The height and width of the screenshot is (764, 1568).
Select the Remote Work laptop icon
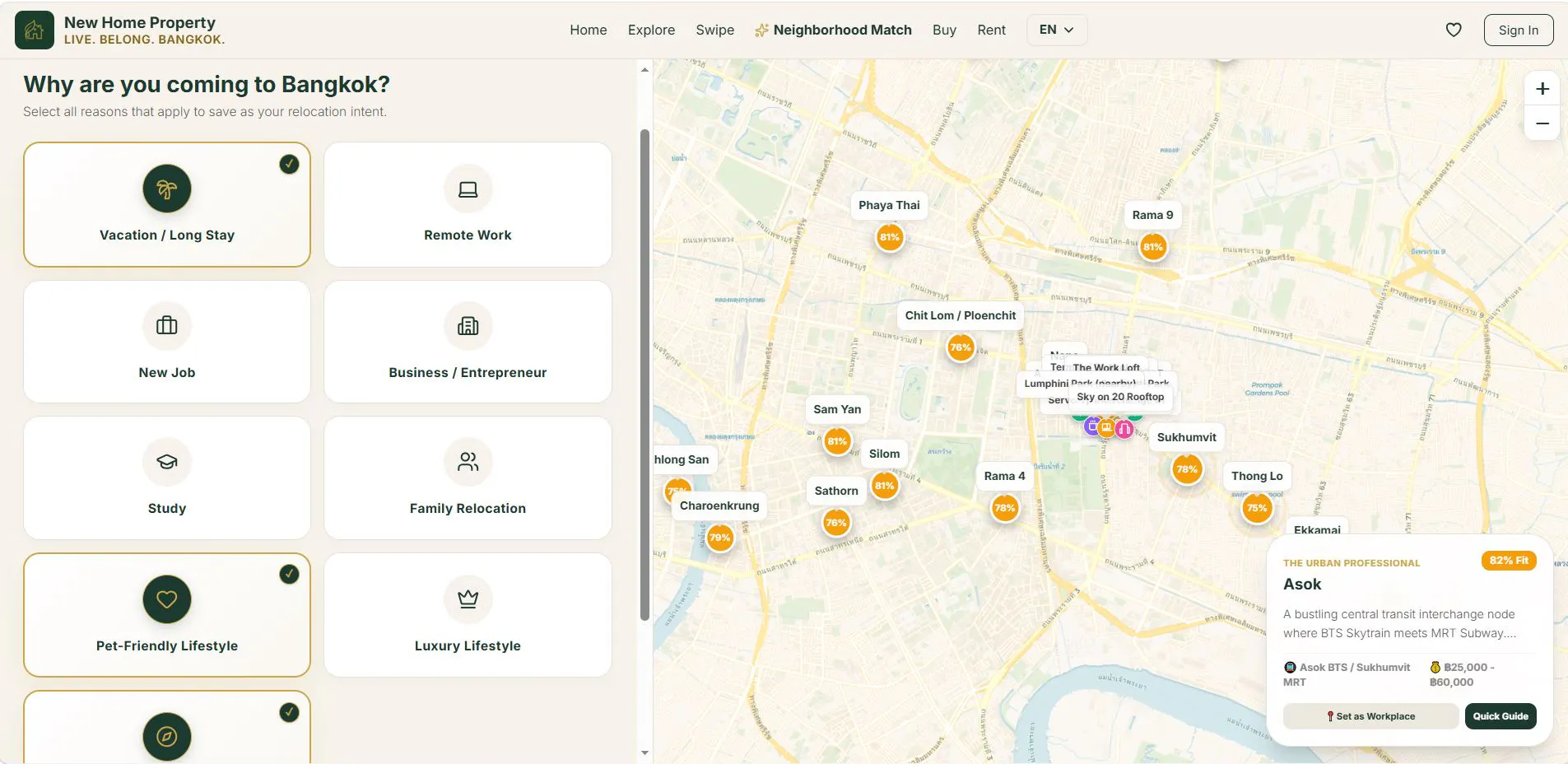pyautogui.click(x=468, y=189)
